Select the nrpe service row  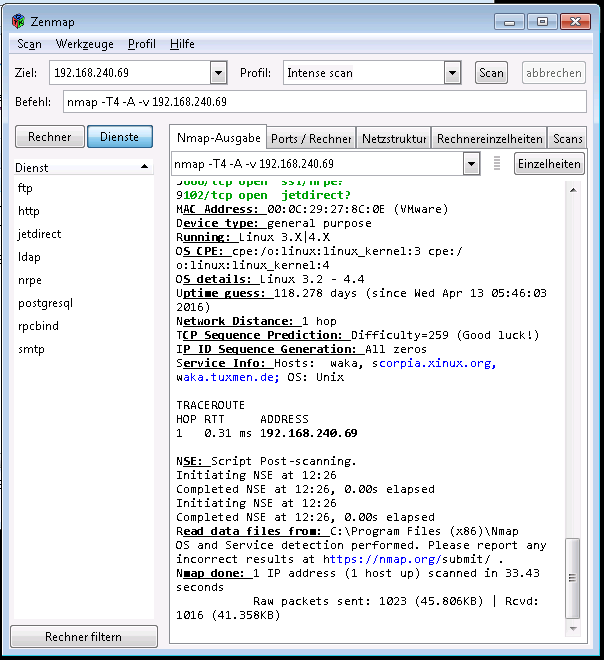pos(83,280)
